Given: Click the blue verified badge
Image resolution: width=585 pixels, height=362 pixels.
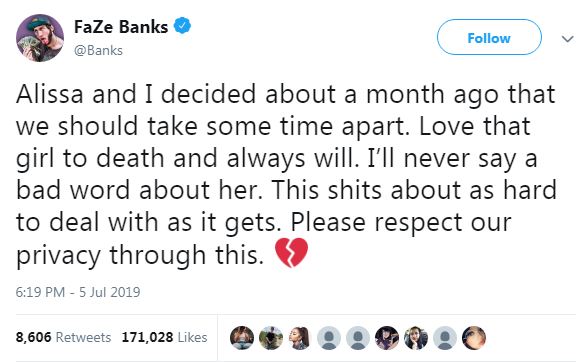Looking at the screenshot, I should click(x=183, y=26).
